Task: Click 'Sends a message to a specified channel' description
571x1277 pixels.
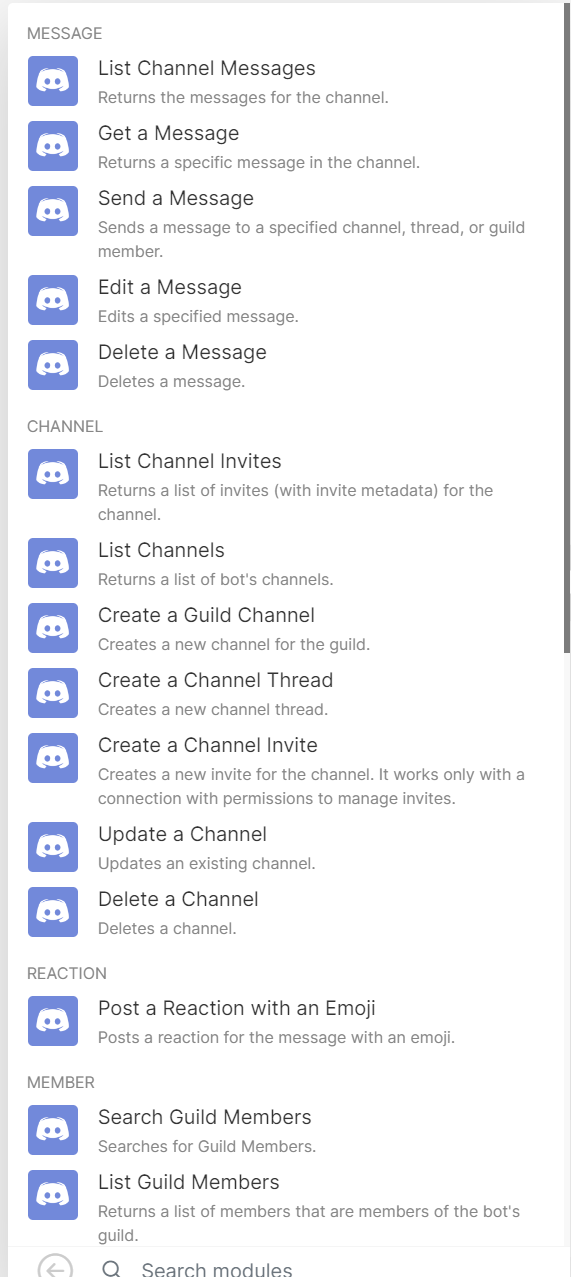Action: 311,239
